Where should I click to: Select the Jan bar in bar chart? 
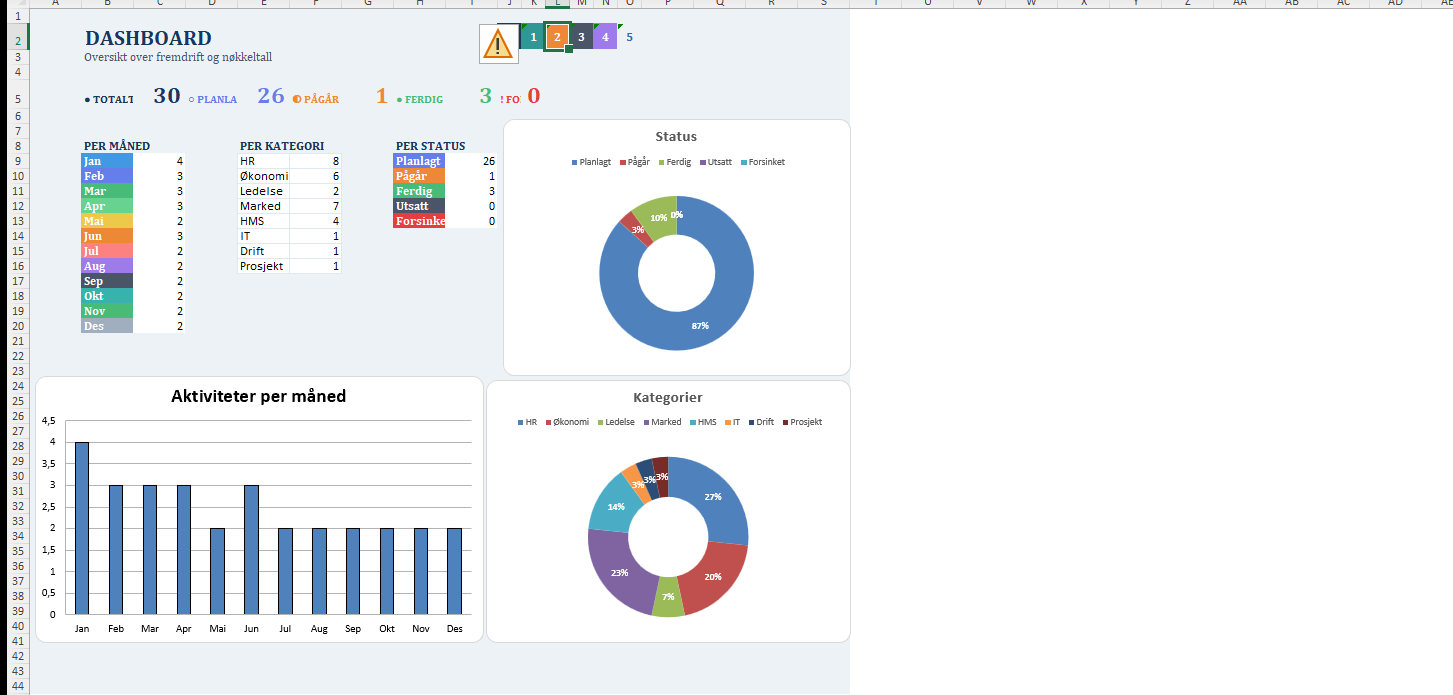point(82,527)
